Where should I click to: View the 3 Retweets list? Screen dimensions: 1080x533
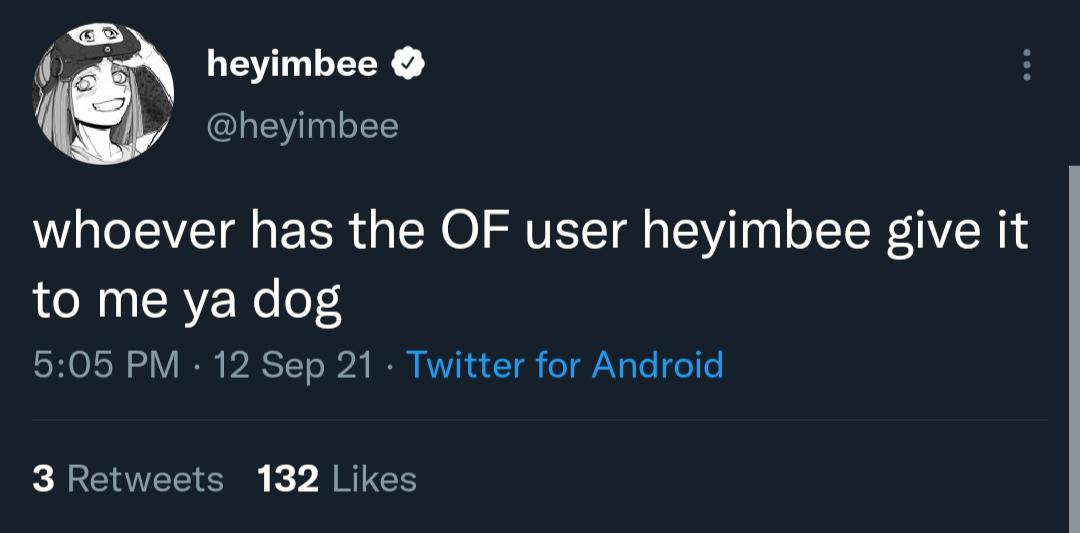pos(128,479)
